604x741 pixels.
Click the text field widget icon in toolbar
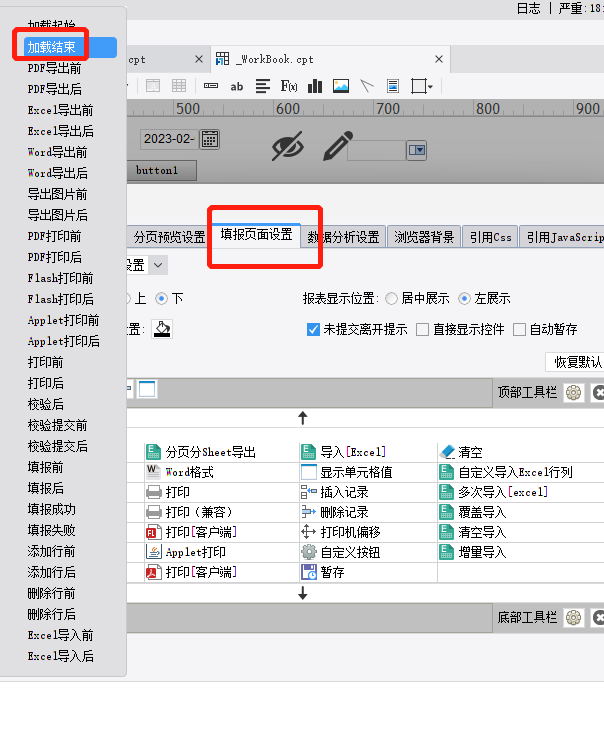point(211,86)
